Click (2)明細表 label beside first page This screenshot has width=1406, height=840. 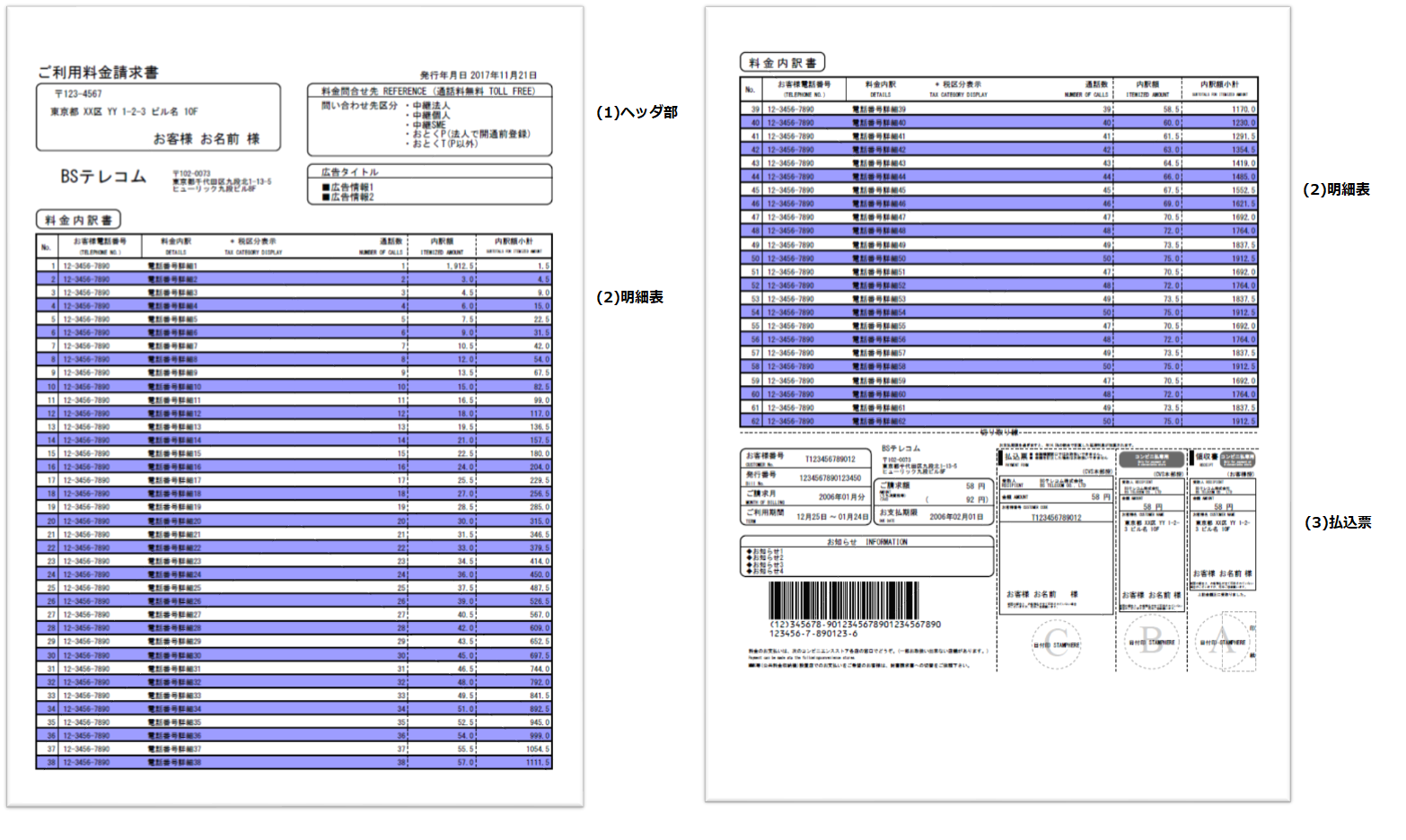(x=629, y=297)
